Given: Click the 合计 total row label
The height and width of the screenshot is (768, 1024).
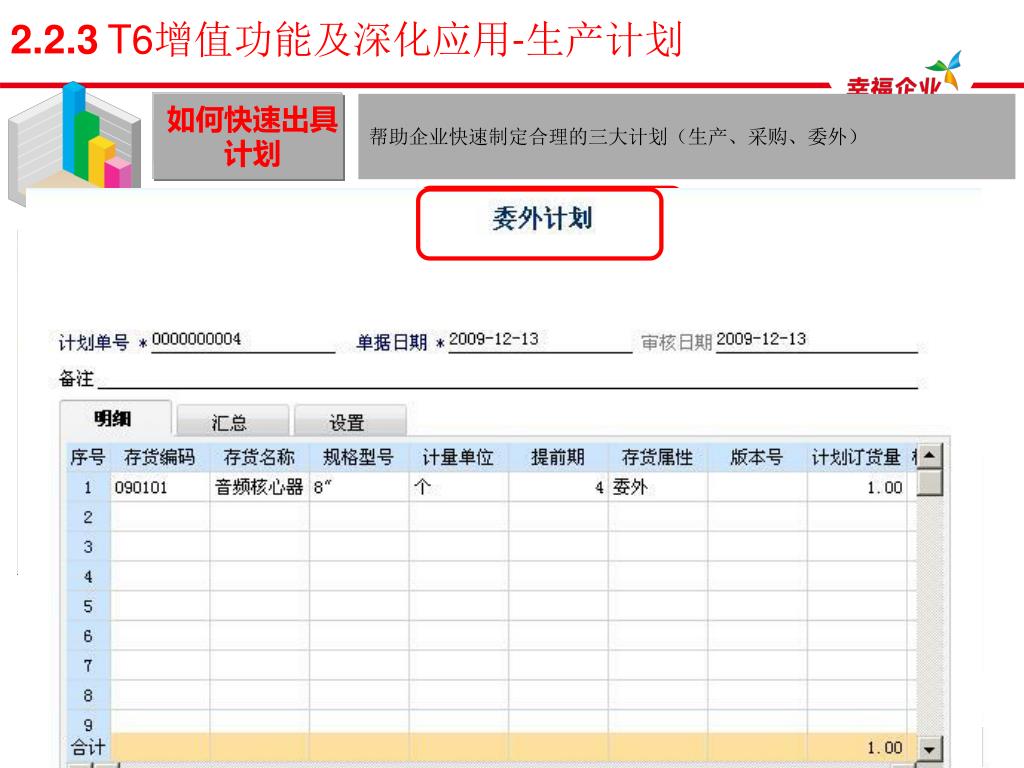Looking at the screenshot, I should click(88, 747).
